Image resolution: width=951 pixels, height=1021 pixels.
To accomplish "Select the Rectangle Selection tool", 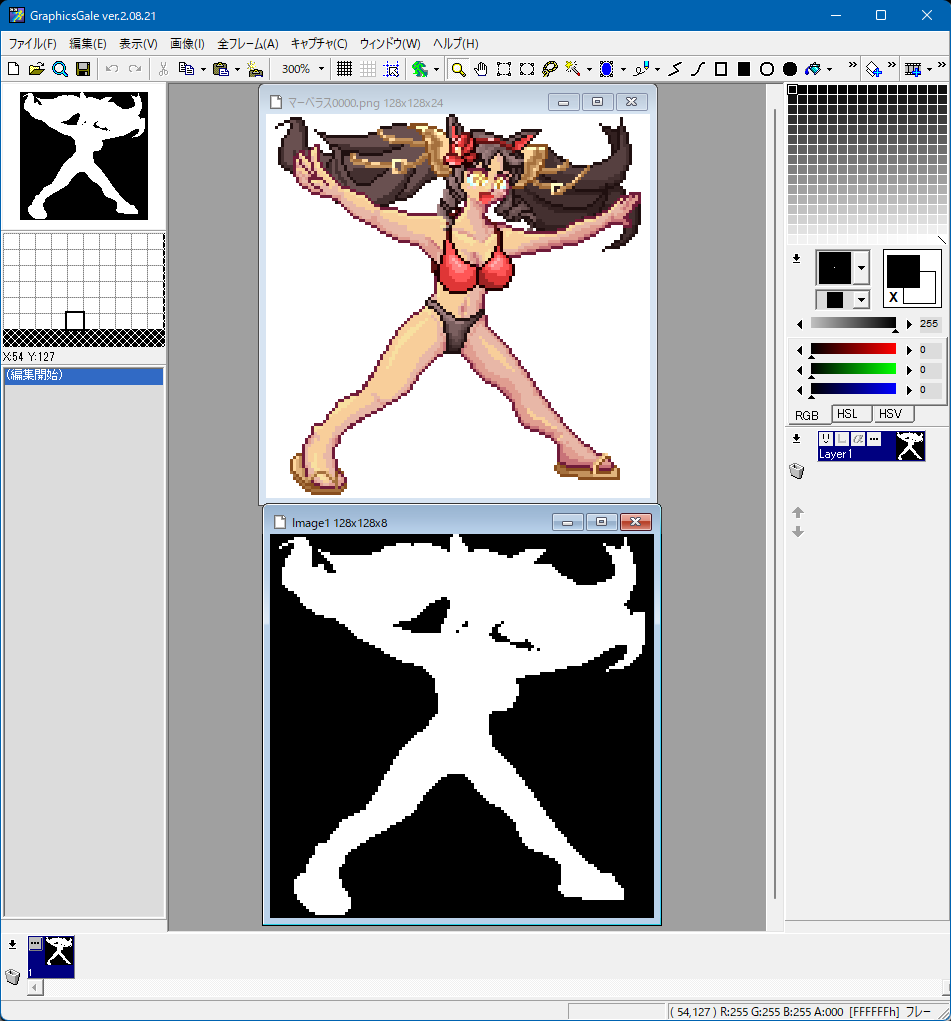I will [x=504, y=68].
